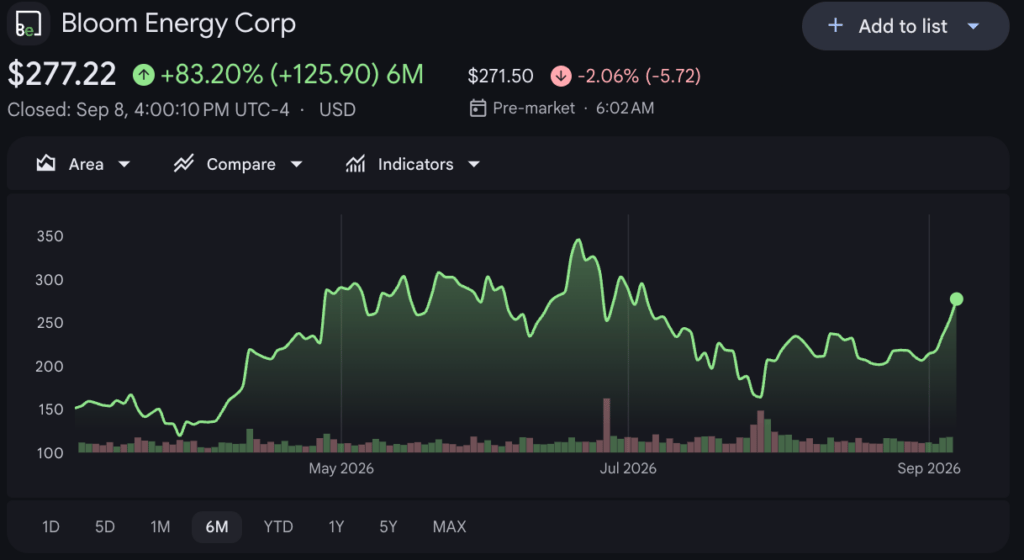Click the plus icon in Add to list
The height and width of the screenshot is (560, 1024).
(x=835, y=26)
